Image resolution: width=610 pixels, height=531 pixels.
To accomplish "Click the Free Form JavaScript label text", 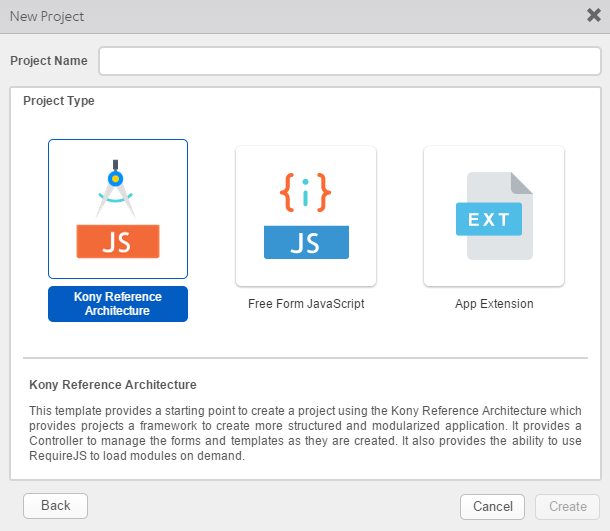I will [x=306, y=304].
